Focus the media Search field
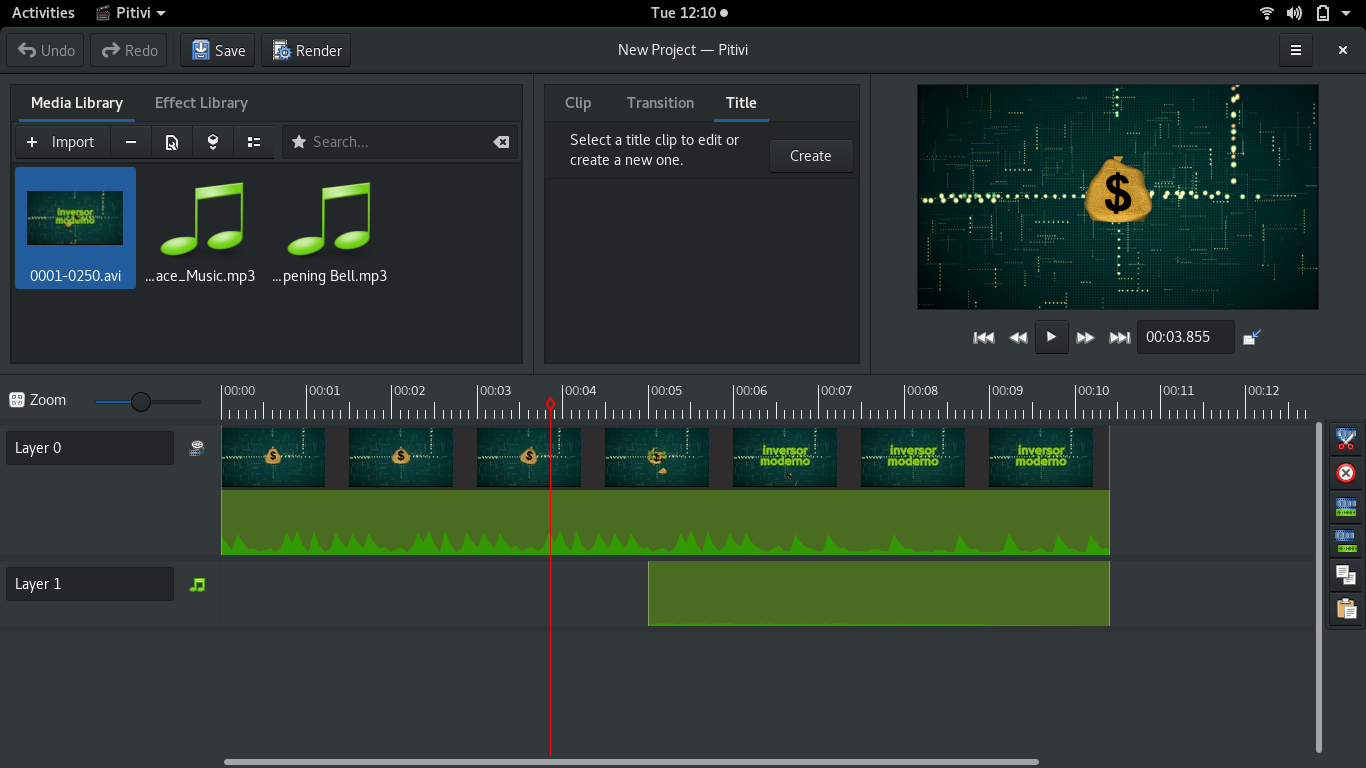Image resolution: width=1366 pixels, height=768 pixels. [400, 142]
